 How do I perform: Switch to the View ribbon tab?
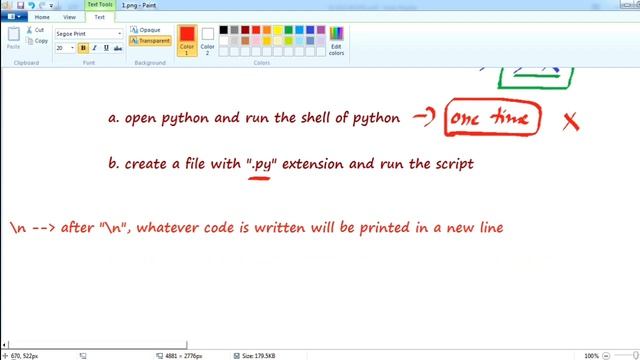click(x=69, y=17)
